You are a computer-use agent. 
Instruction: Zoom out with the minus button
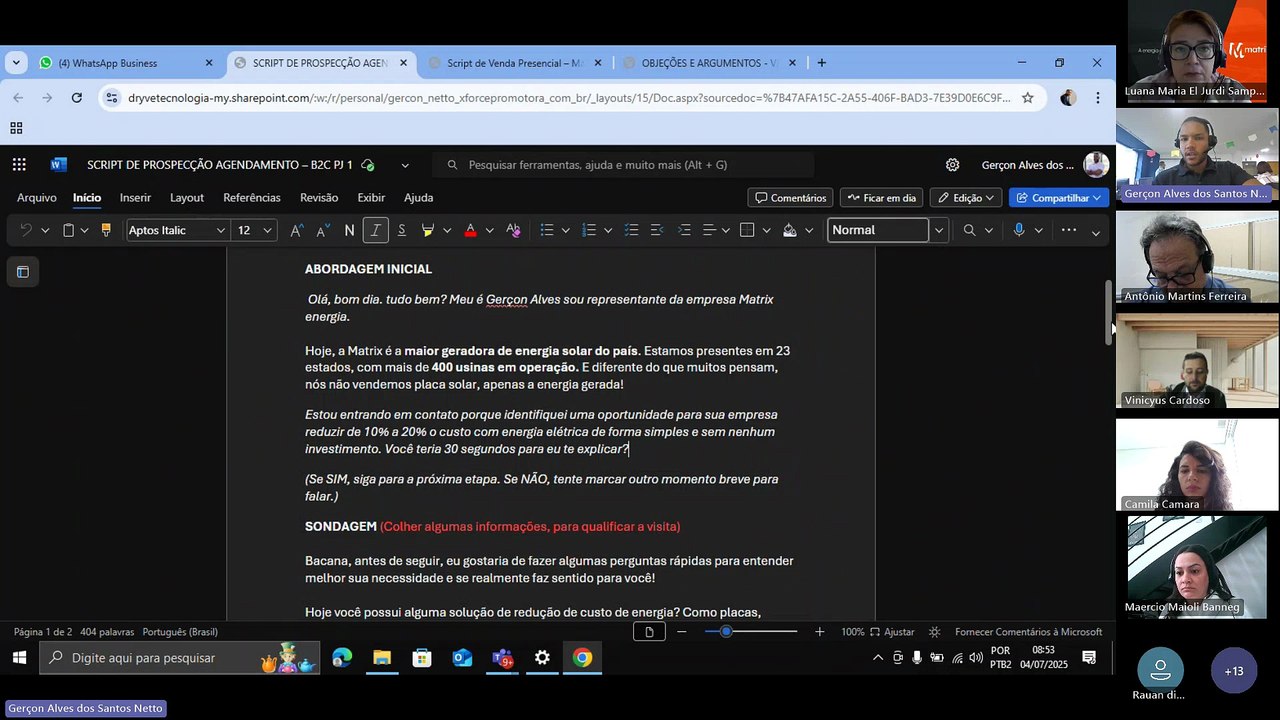[x=682, y=632]
